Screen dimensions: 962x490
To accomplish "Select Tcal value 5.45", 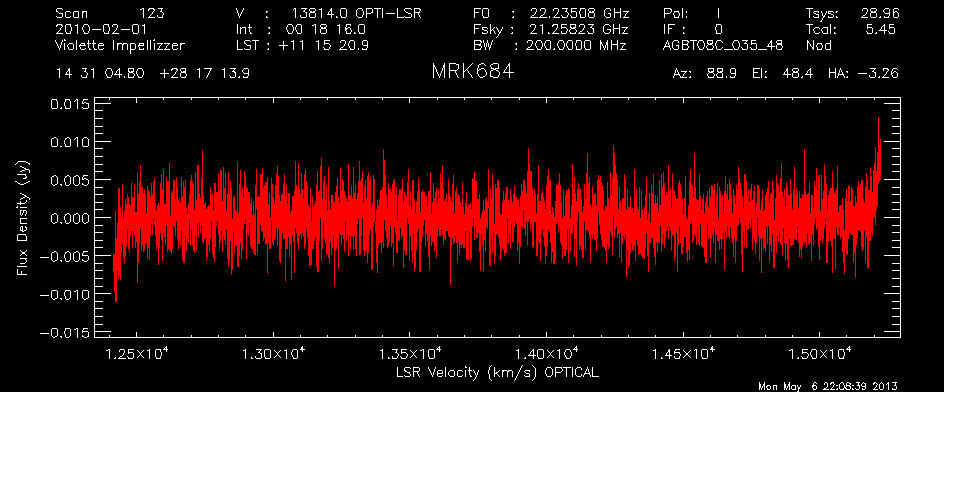I will coord(880,29).
